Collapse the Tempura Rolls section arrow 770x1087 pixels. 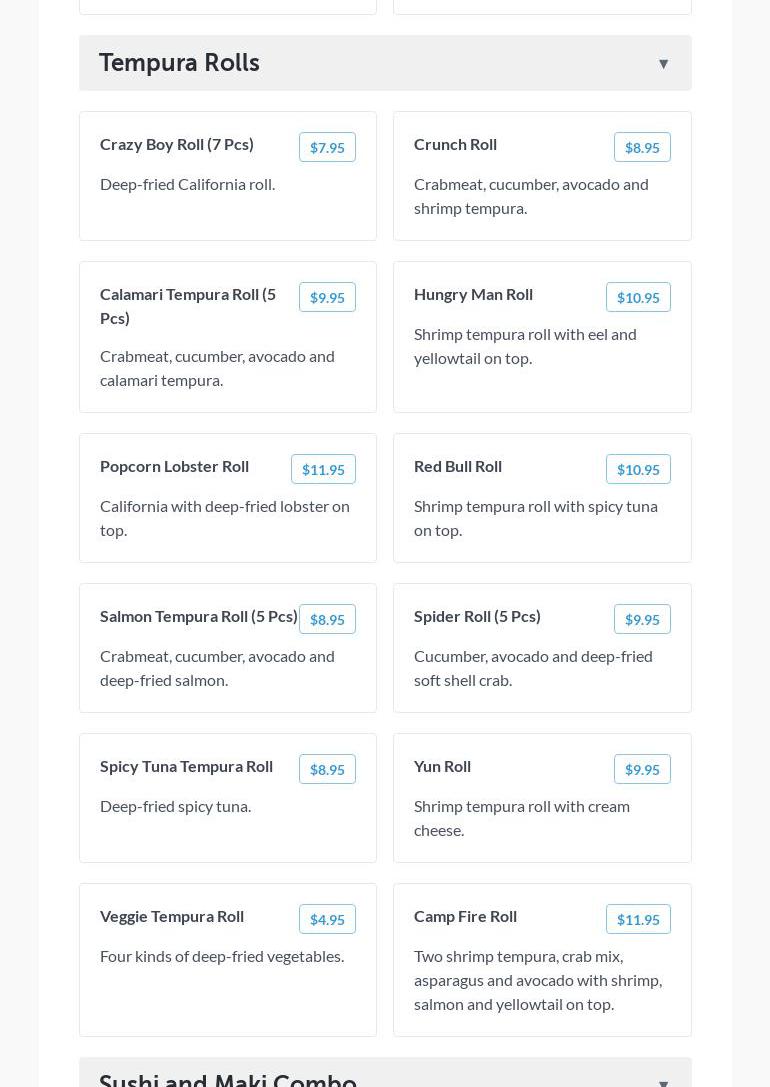(x=663, y=64)
